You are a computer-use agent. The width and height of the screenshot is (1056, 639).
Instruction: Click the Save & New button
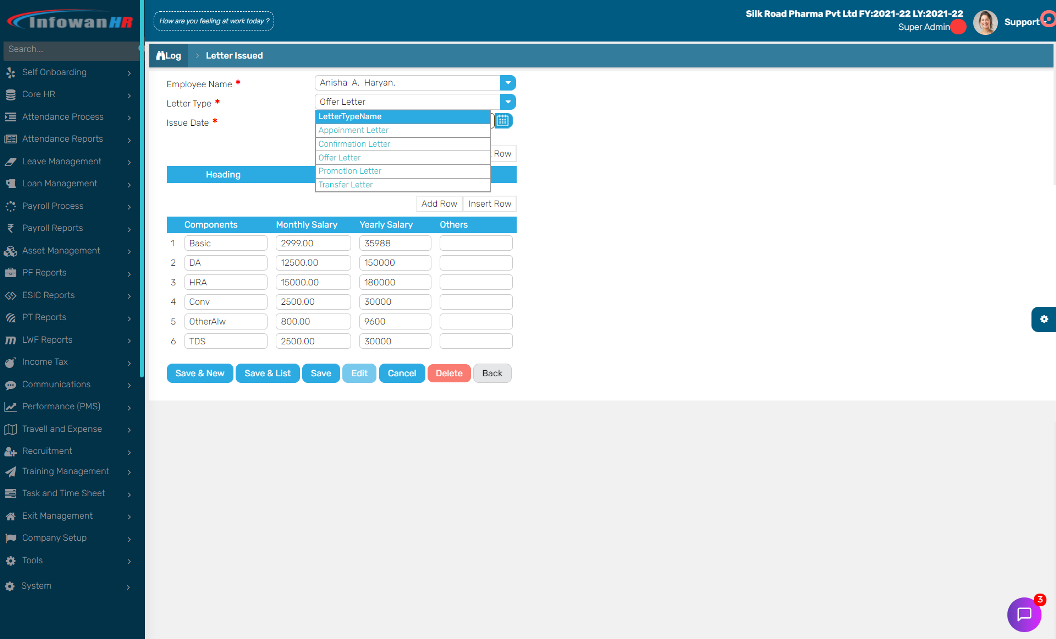[200, 373]
